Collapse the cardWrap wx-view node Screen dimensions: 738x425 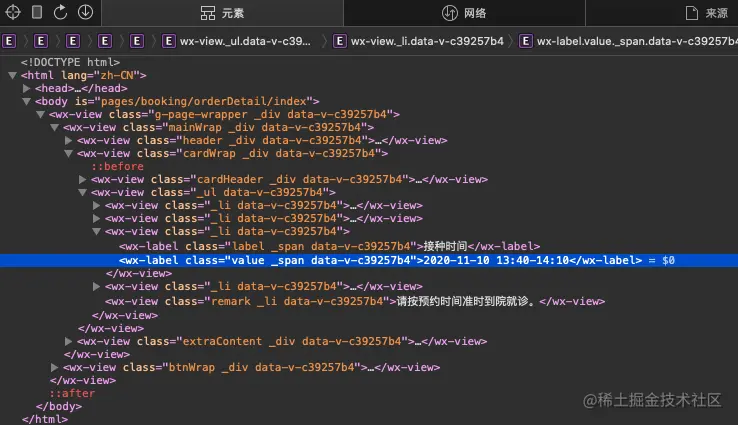[x=69, y=153]
